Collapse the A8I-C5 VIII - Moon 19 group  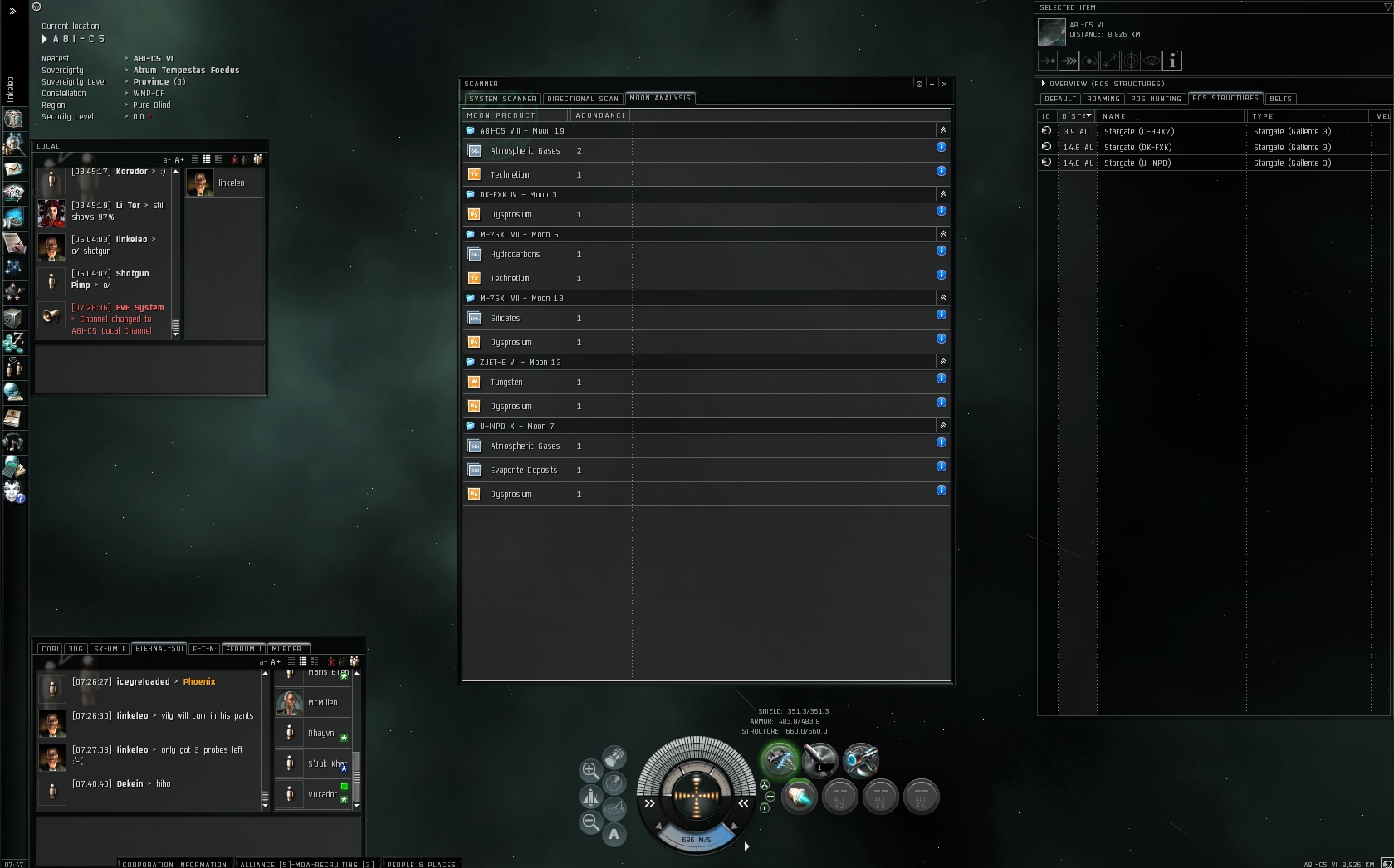pos(943,130)
